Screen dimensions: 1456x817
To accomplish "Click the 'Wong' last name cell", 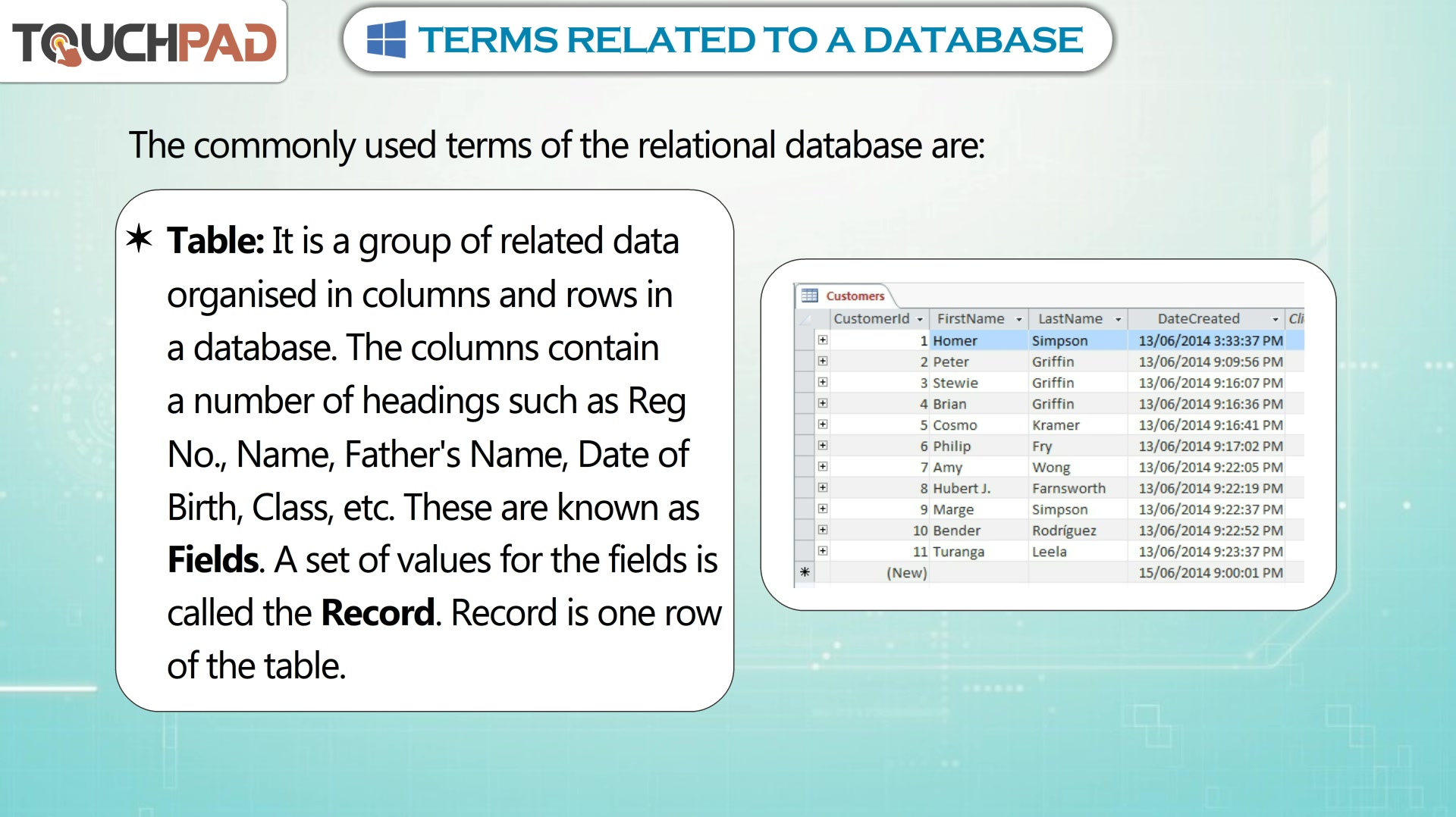I will coord(1078,467).
